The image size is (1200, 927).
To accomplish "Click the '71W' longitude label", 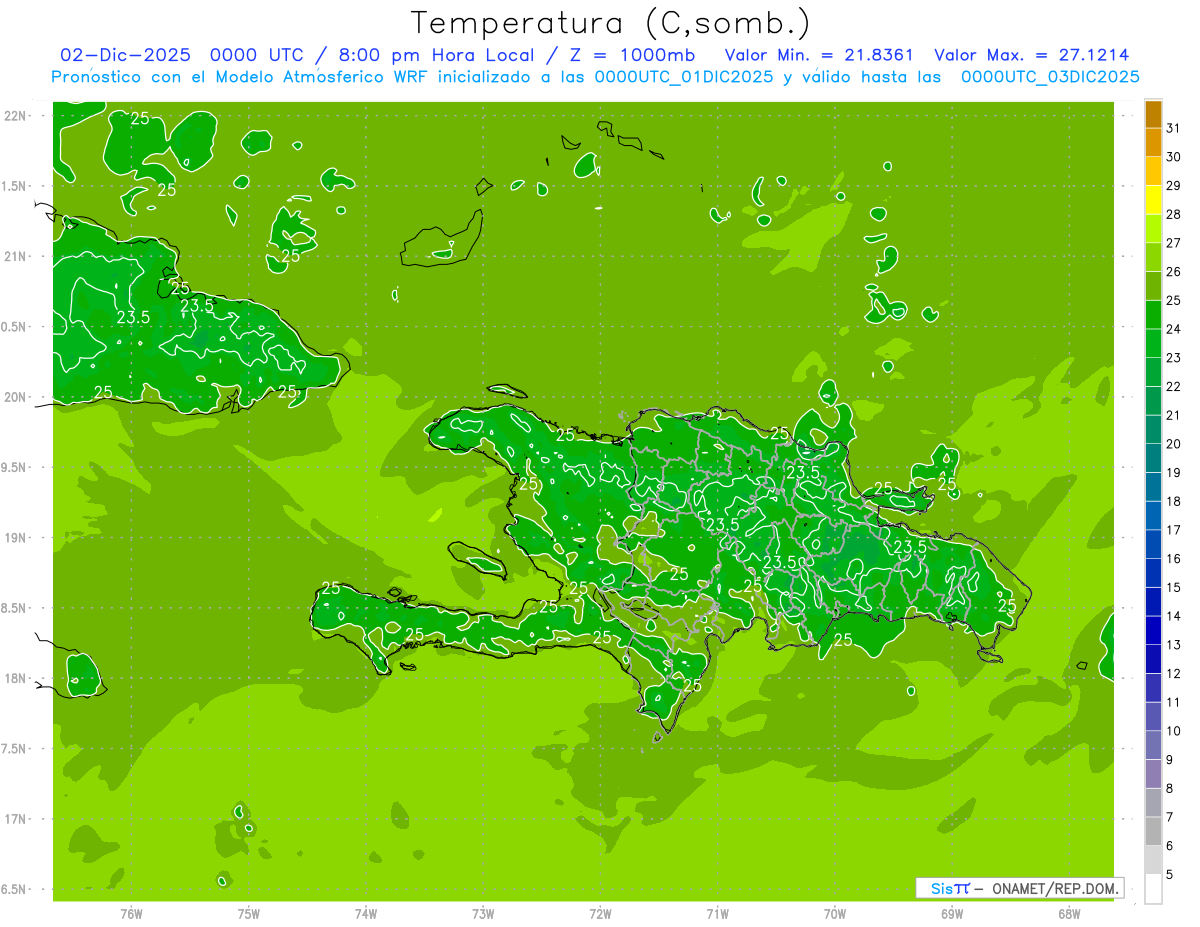I will click(717, 913).
